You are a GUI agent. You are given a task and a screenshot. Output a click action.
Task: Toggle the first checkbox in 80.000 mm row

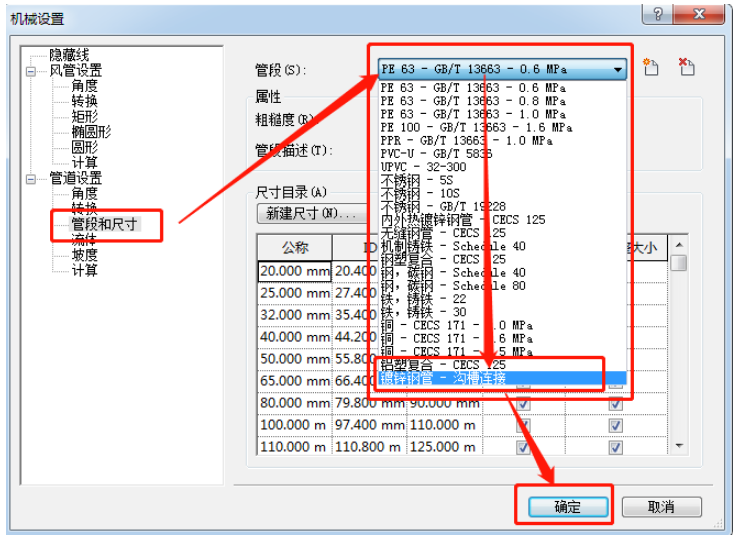point(523,404)
